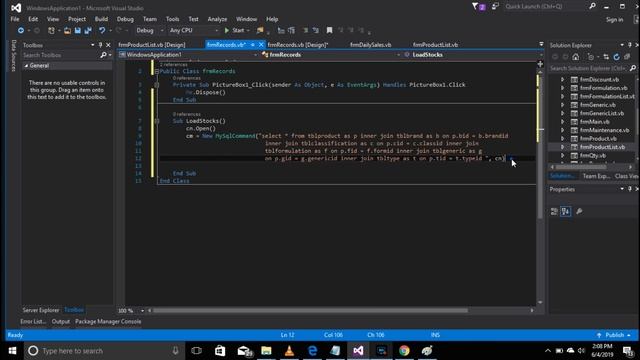Click the Comment Out Lines toolbar icon
Screen dimensions: 640x360
[305, 31]
